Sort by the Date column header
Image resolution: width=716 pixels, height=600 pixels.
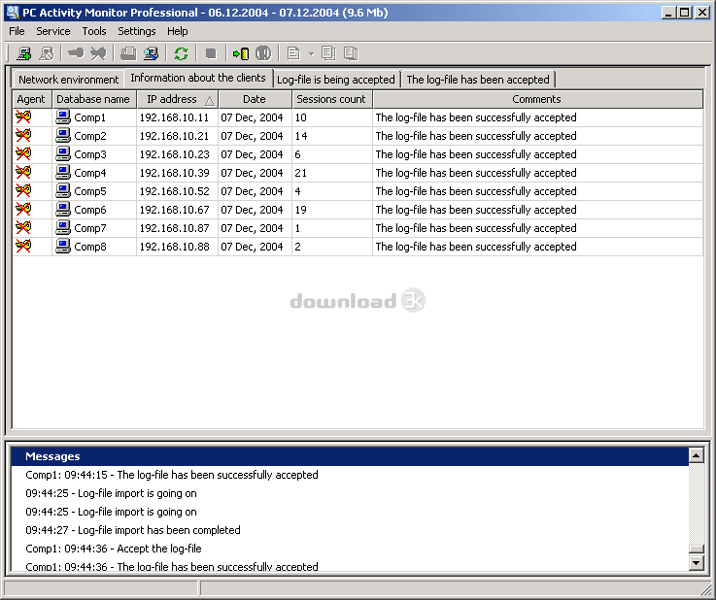click(x=254, y=99)
